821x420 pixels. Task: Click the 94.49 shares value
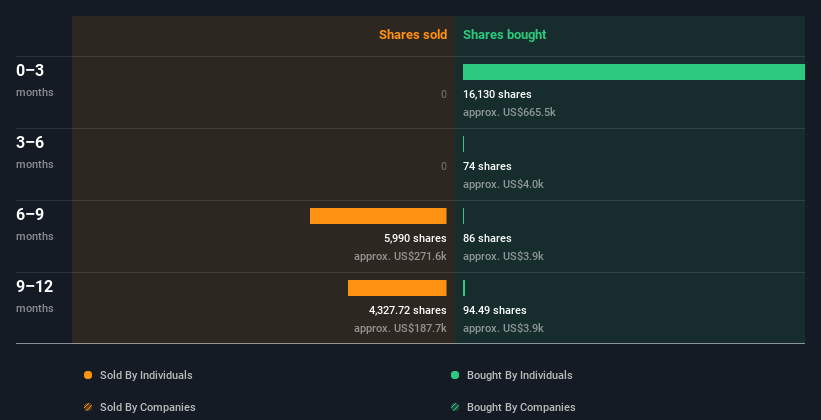click(x=494, y=310)
